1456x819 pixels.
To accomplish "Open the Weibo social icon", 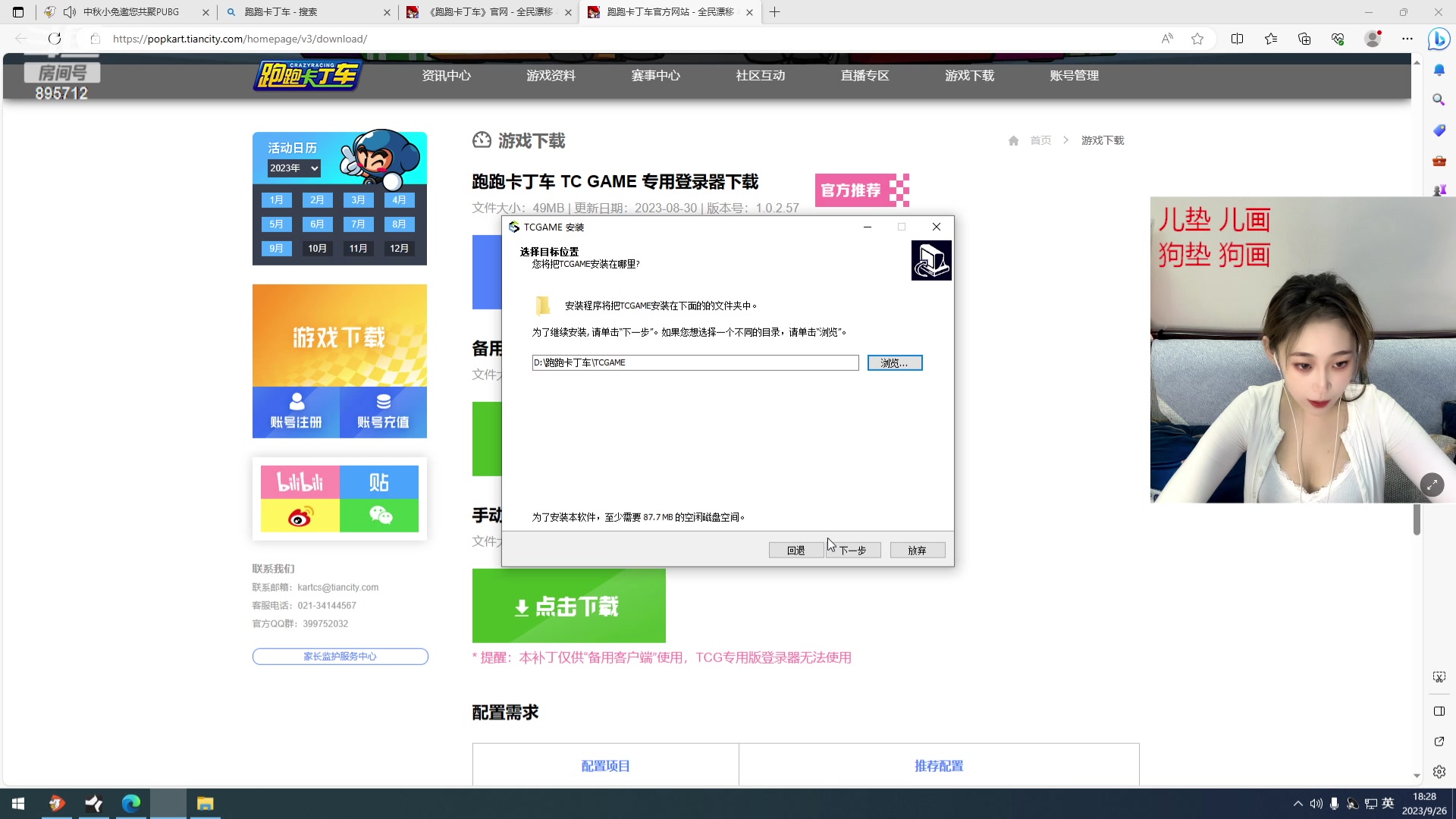I will pyautogui.click(x=300, y=516).
